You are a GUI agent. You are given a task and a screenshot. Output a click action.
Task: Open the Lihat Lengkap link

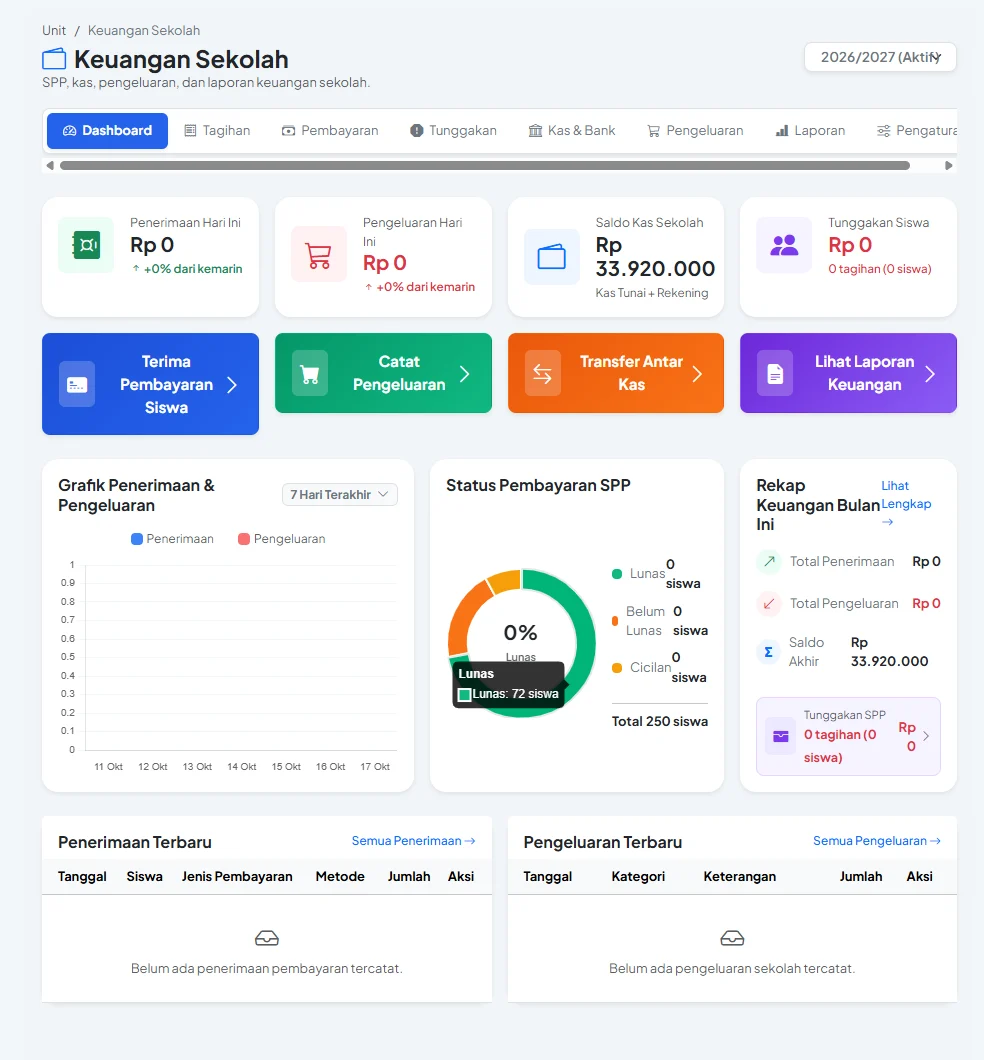point(906,504)
